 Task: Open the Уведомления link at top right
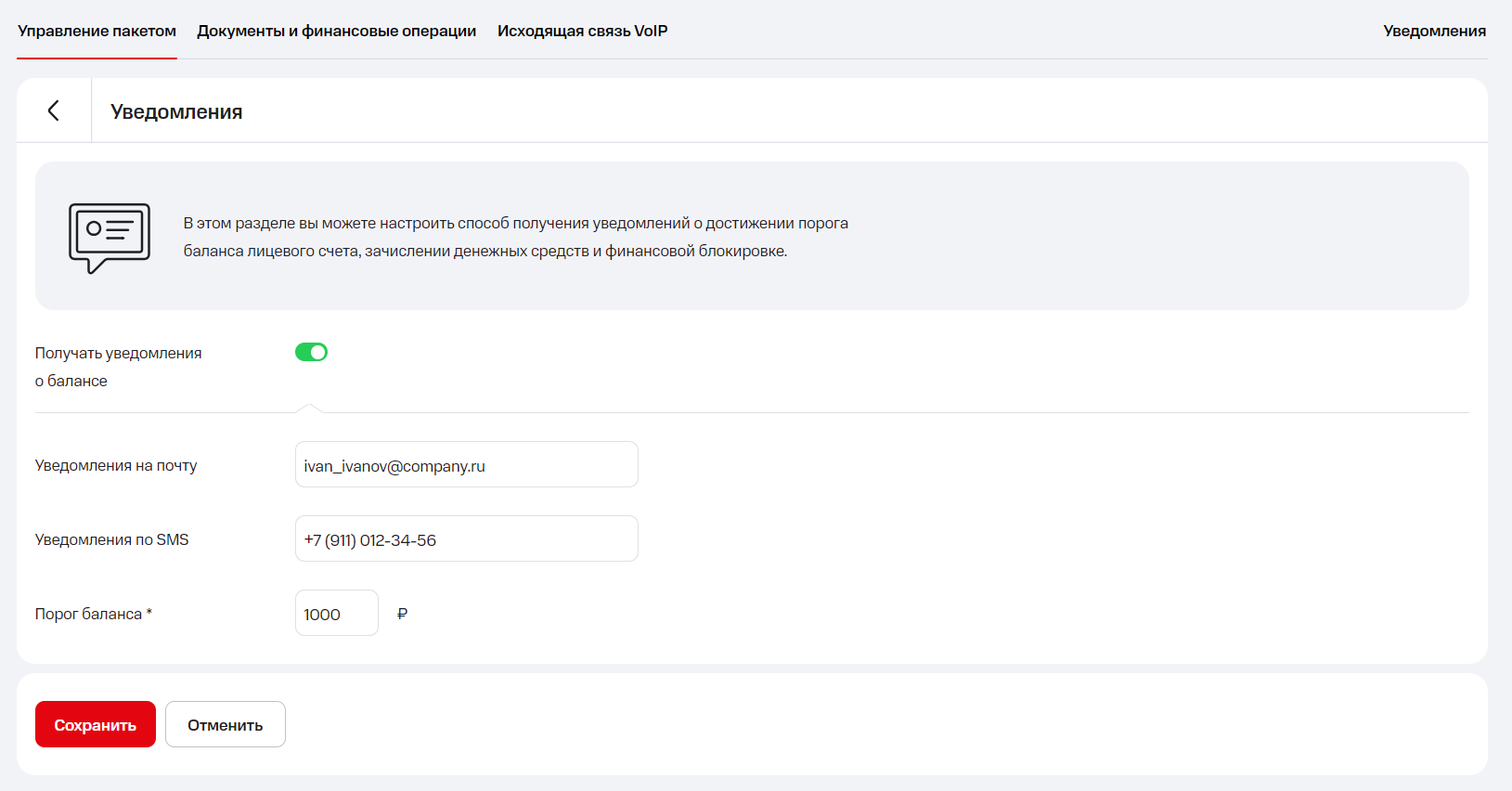(x=1434, y=32)
